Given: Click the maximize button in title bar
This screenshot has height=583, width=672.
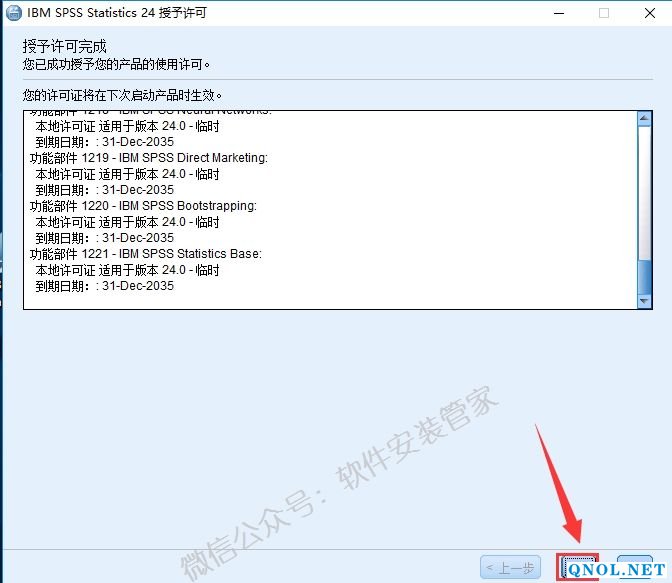Looking at the screenshot, I should coord(604,13).
